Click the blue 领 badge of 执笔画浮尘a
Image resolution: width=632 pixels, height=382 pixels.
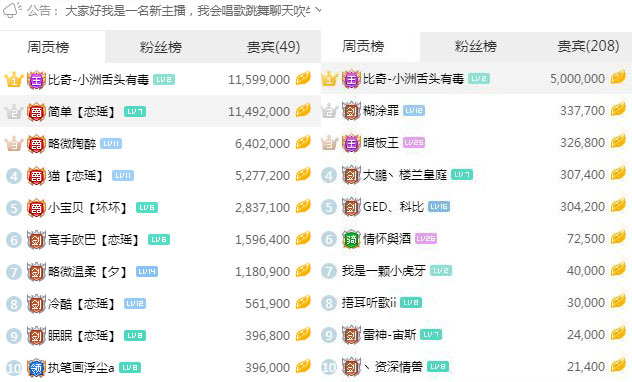[36, 367]
